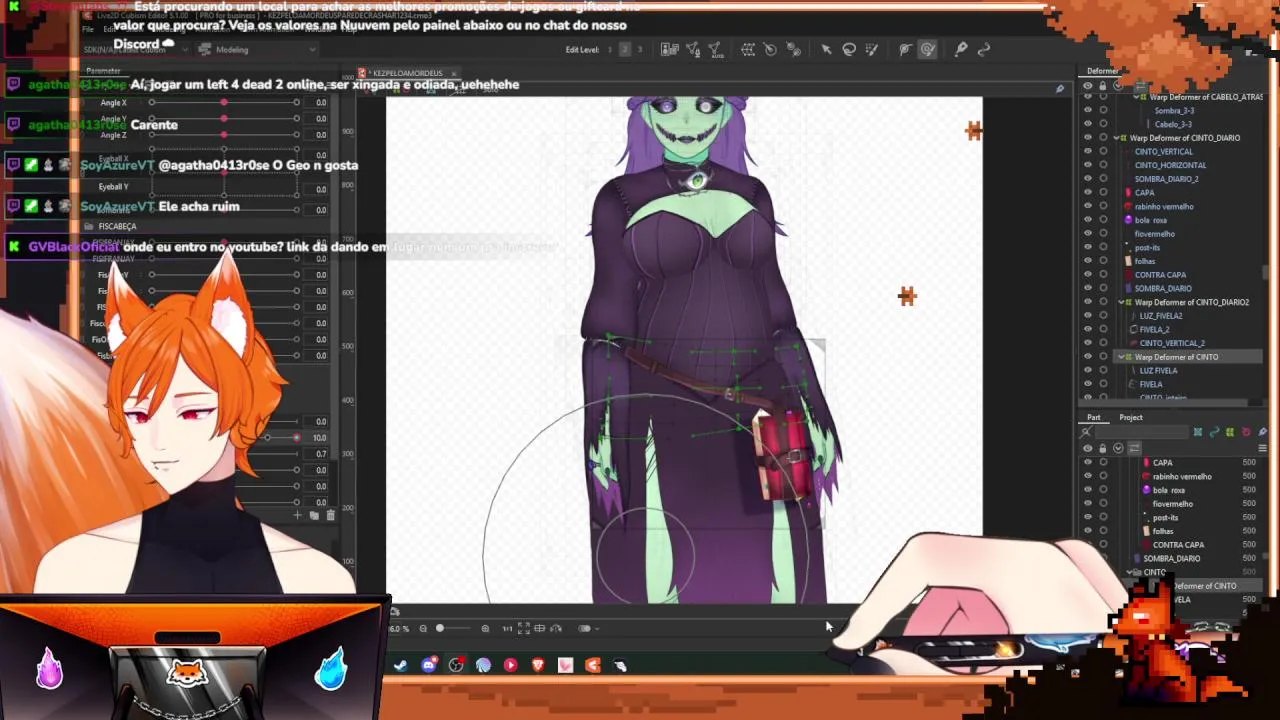The height and width of the screenshot is (720, 1280).
Task: Select the Parameter panel tab
Action: click(103, 71)
